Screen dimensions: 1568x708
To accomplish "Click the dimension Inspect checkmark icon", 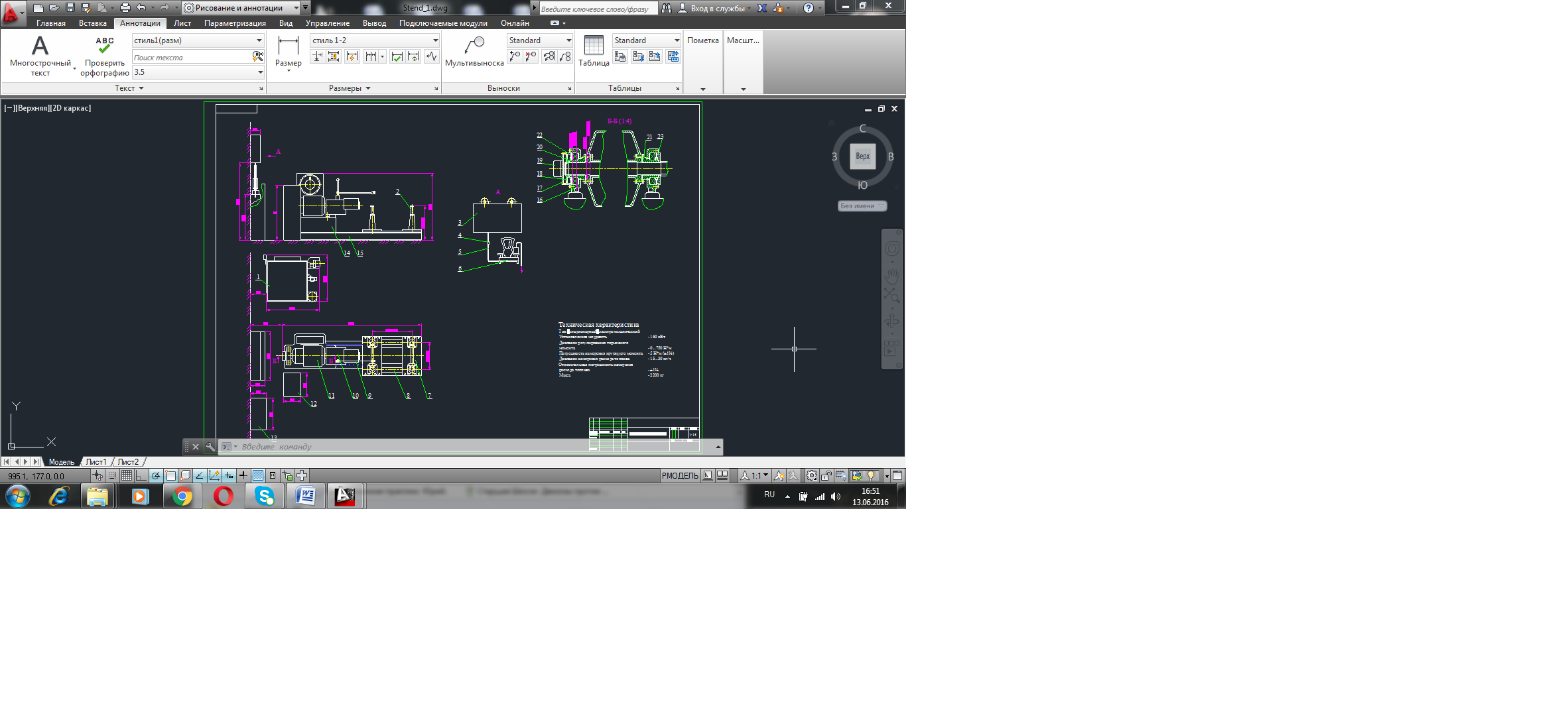I will click(x=397, y=57).
